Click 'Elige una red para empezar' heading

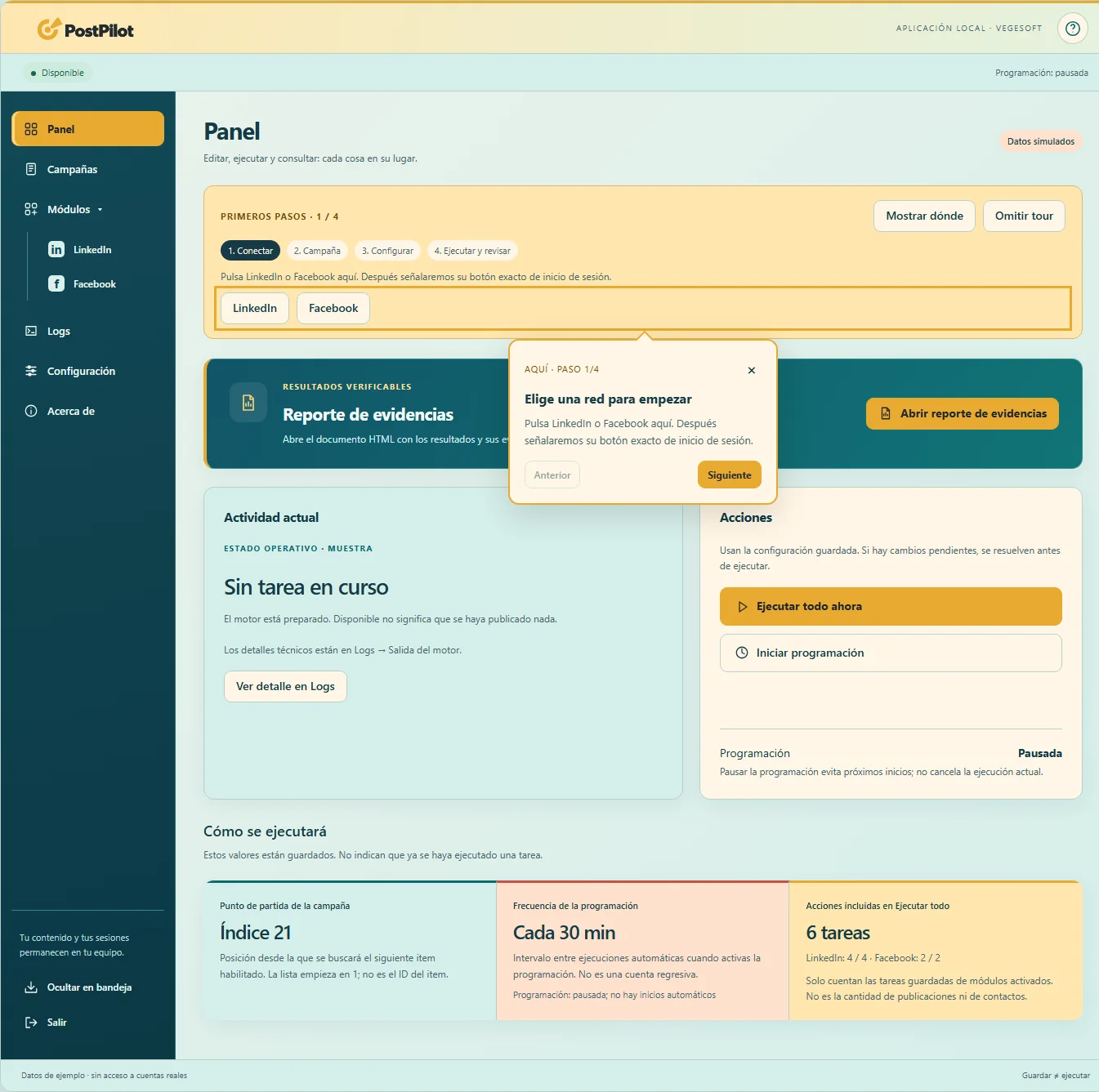[608, 399]
